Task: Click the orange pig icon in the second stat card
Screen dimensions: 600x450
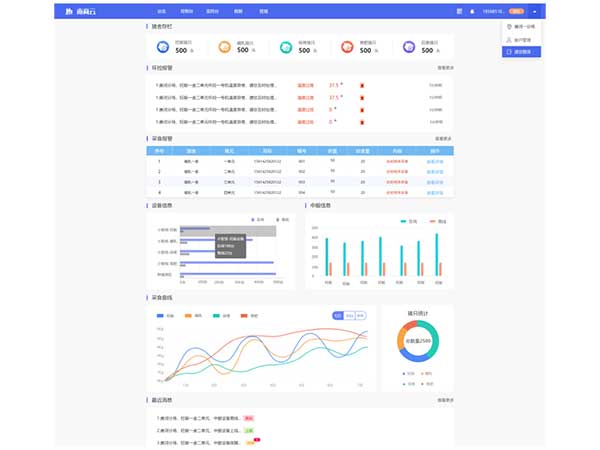Action: point(226,46)
